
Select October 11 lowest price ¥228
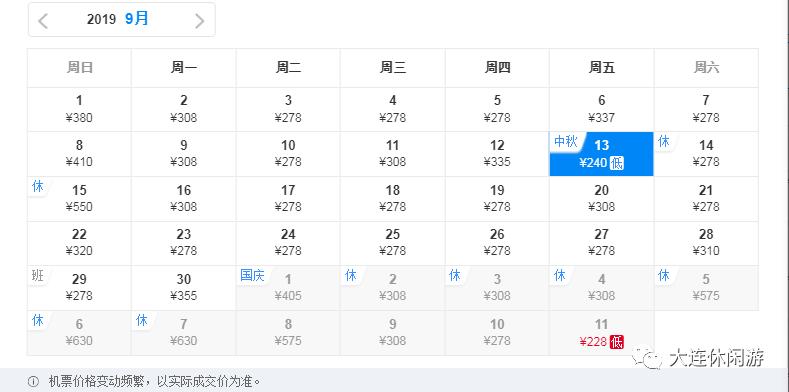pyautogui.click(x=601, y=333)
